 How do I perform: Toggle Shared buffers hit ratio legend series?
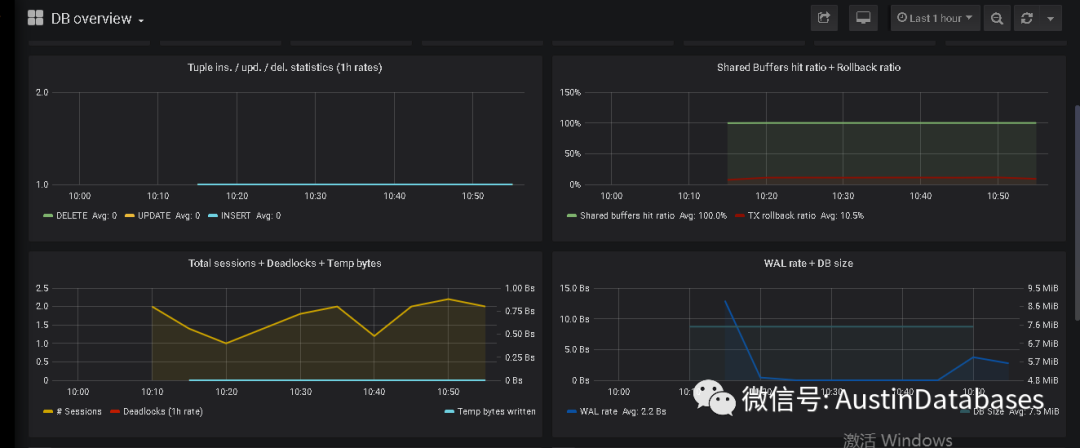[645, 215]
